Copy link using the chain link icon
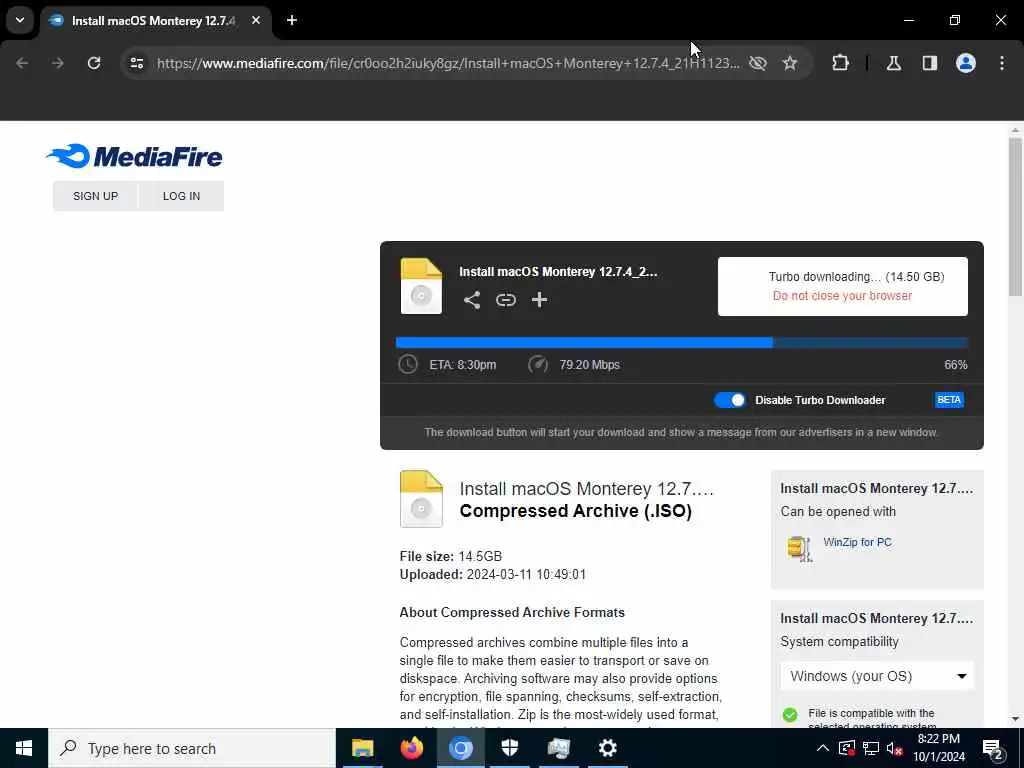The width and height of the screenshot is (1024, 768). (x=505, y=300)
